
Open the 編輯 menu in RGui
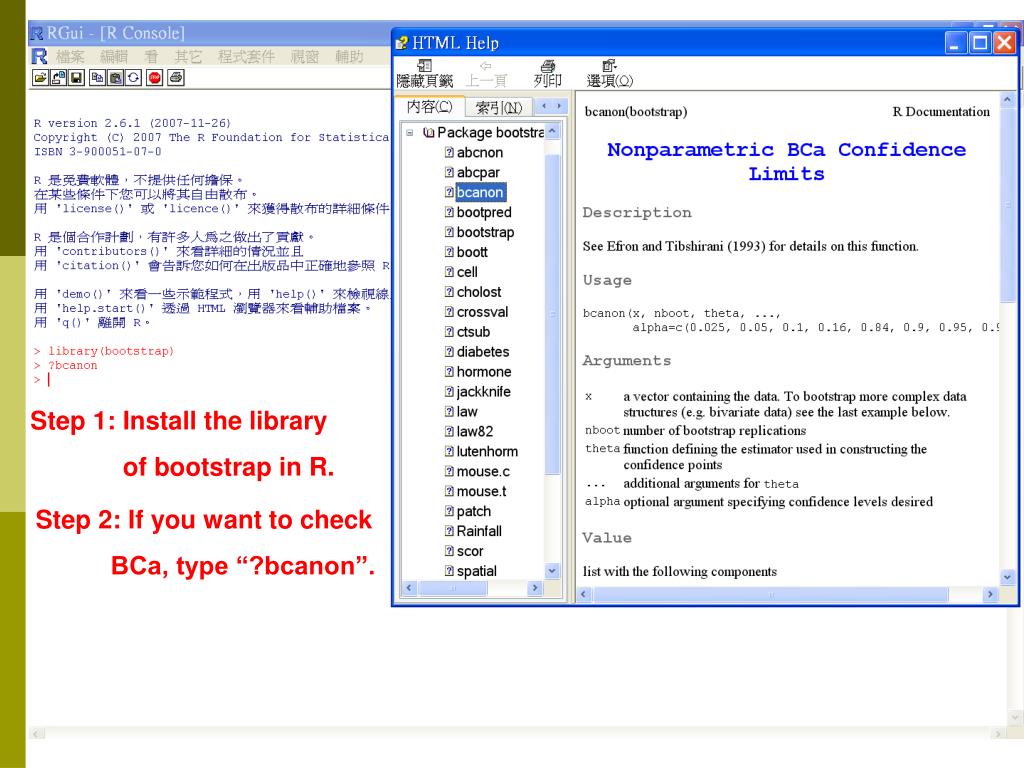pyautogui.click(x=114, y=57)
